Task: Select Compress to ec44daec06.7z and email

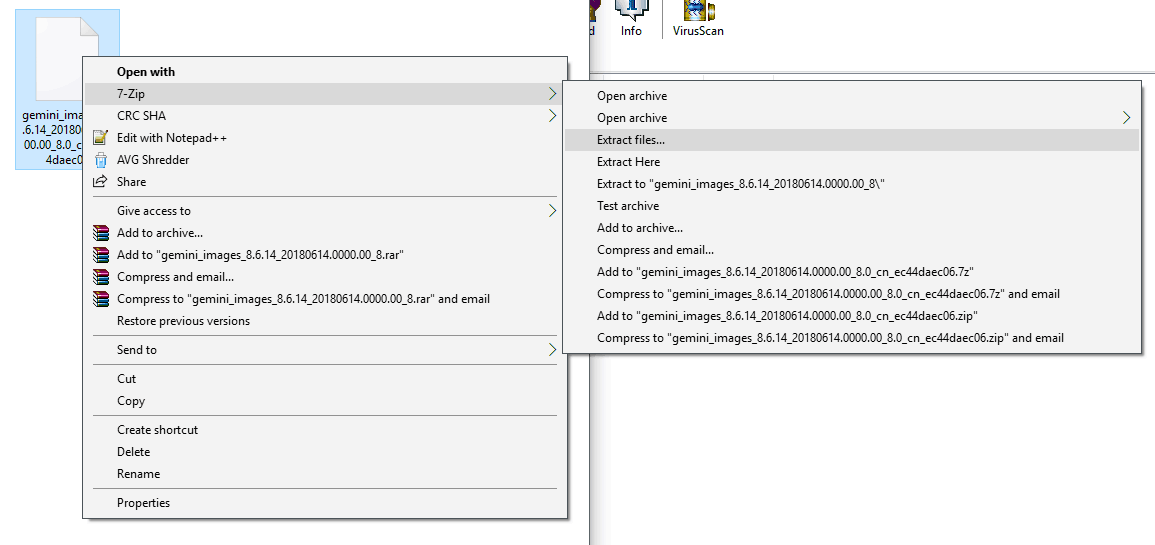Action: tap(852, 294)
